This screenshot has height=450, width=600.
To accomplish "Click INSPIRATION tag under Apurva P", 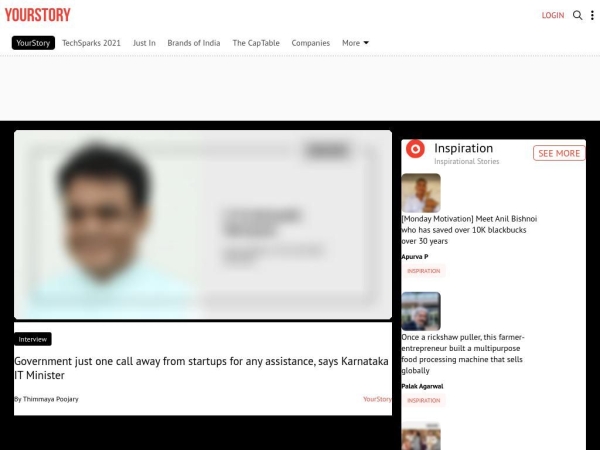I will point(424,271).
